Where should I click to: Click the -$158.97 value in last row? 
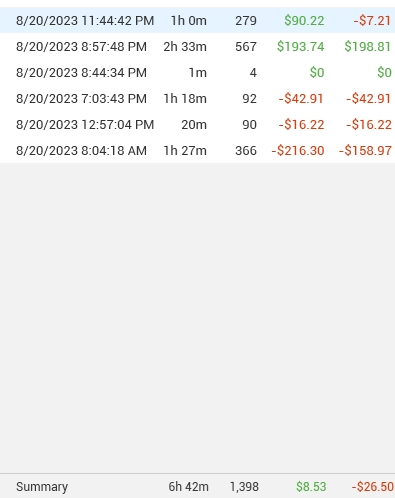tap(365, 151)
